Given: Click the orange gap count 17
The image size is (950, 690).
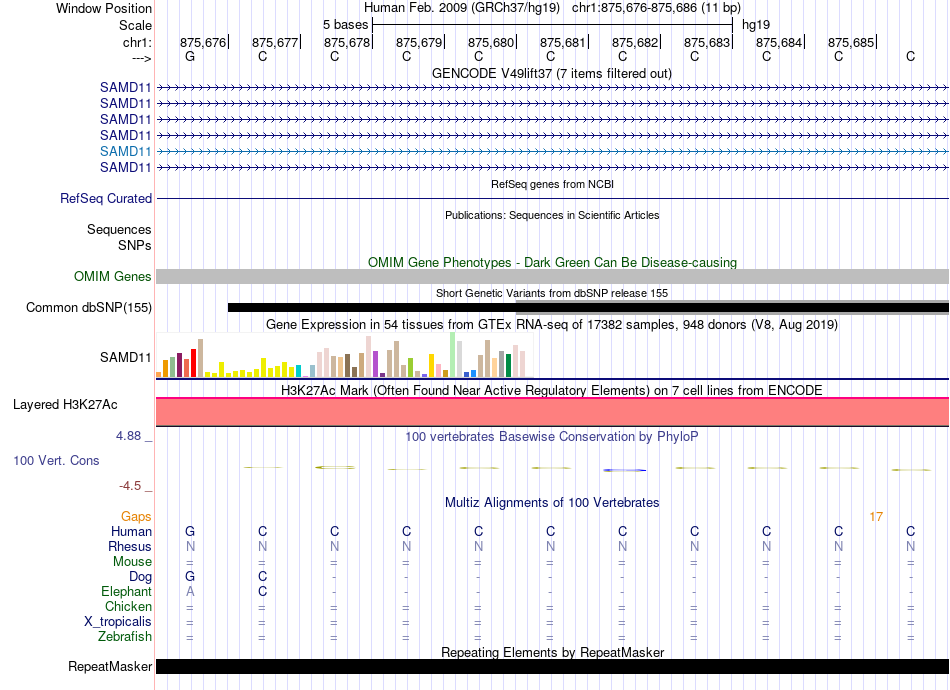Looking at the screenshot, I should [876, 517].
